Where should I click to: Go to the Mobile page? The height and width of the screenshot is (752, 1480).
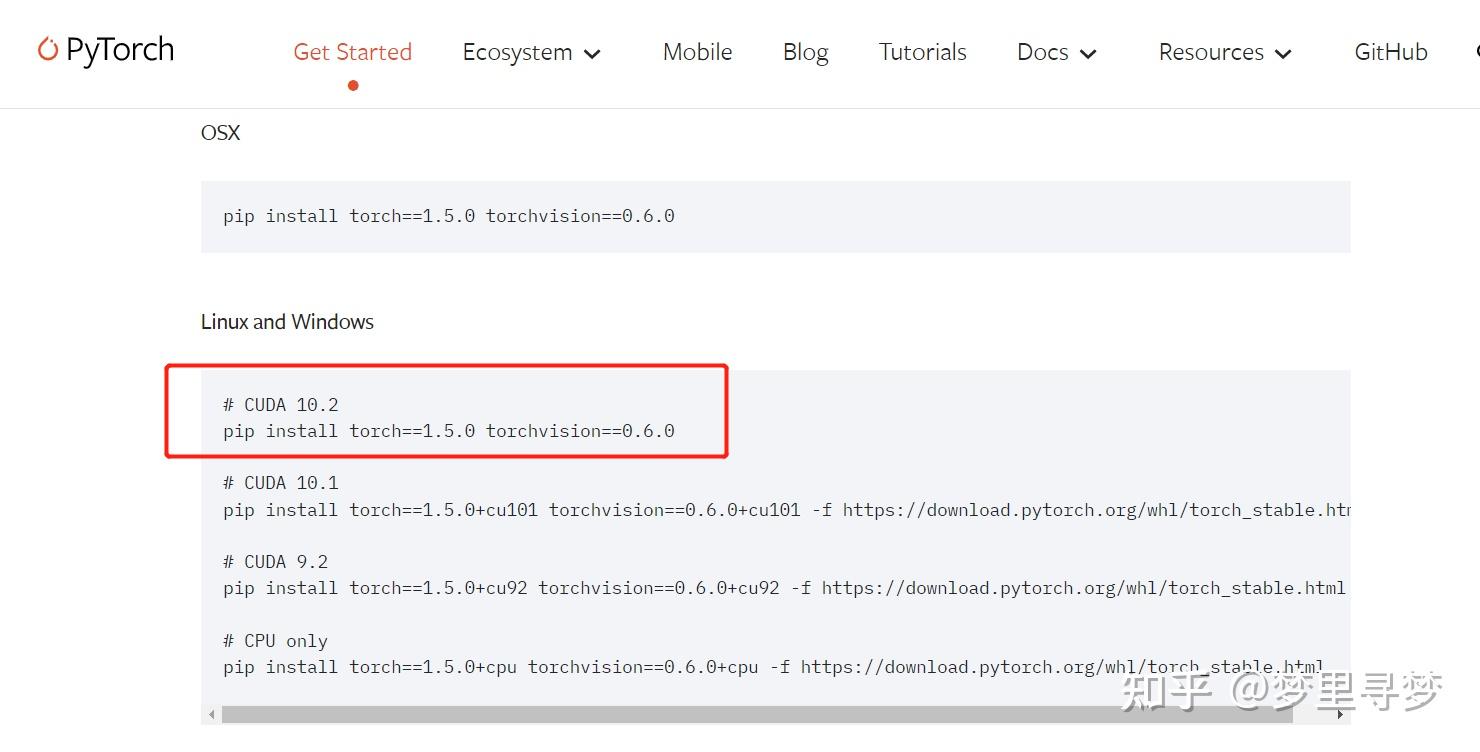pyautogui.click(x=697, y=52)
